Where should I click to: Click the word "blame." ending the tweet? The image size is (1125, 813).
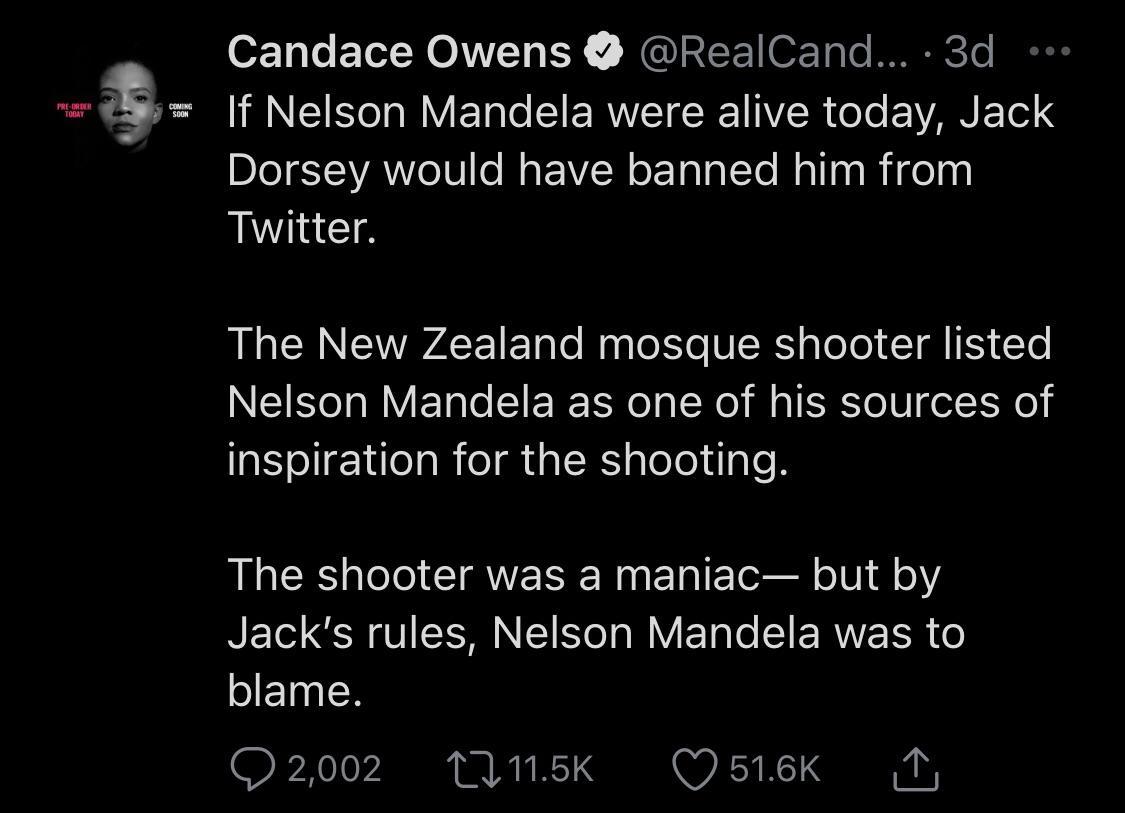click(x=294, y=690)
